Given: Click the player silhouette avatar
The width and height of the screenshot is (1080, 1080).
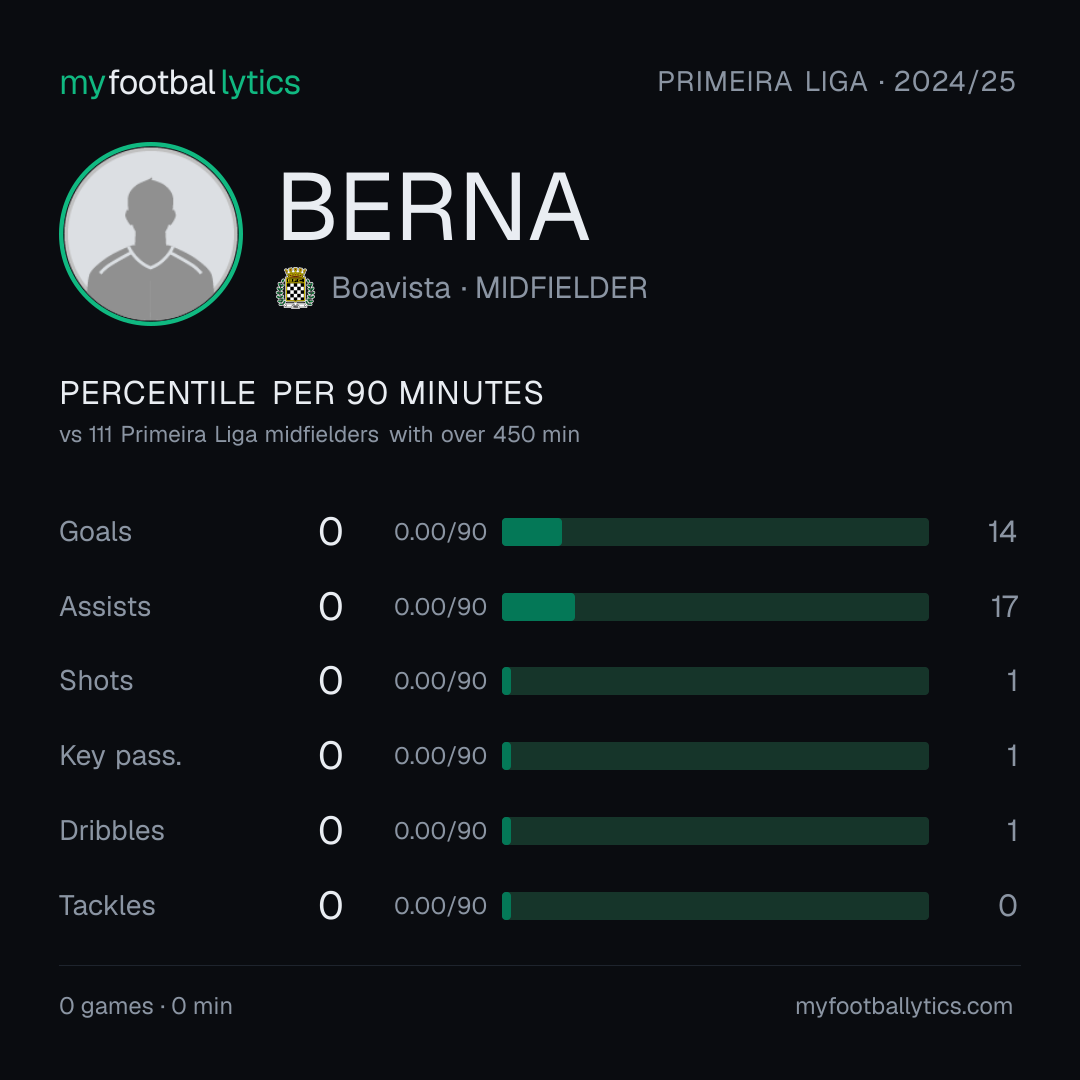Looking at the screenshot, I should pyautogui.click(x=151, y=233).
